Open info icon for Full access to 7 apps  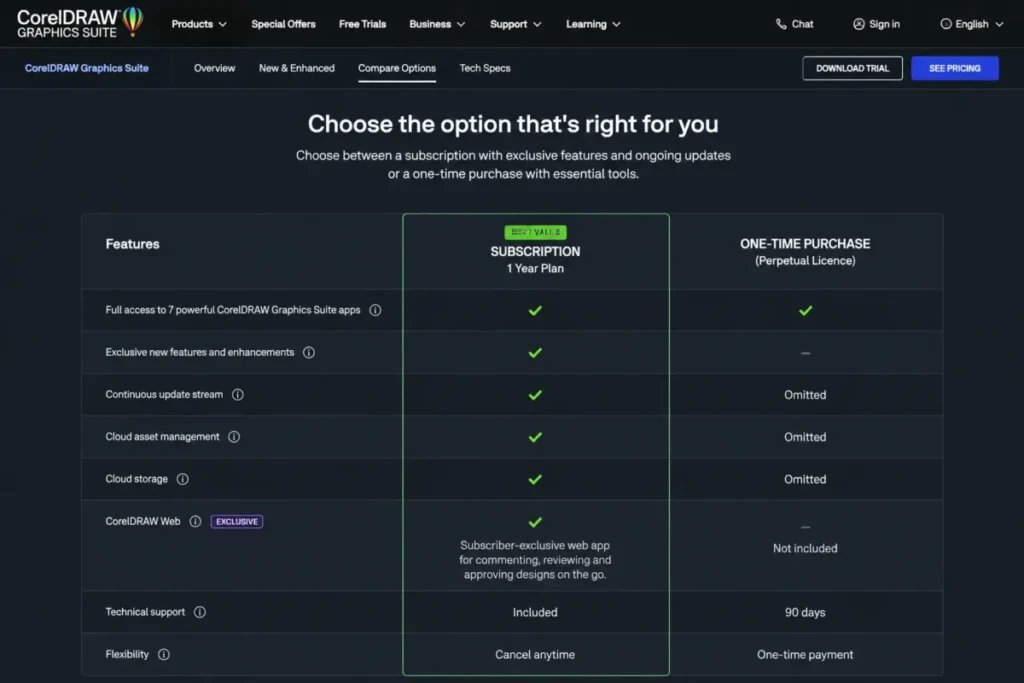375,310
